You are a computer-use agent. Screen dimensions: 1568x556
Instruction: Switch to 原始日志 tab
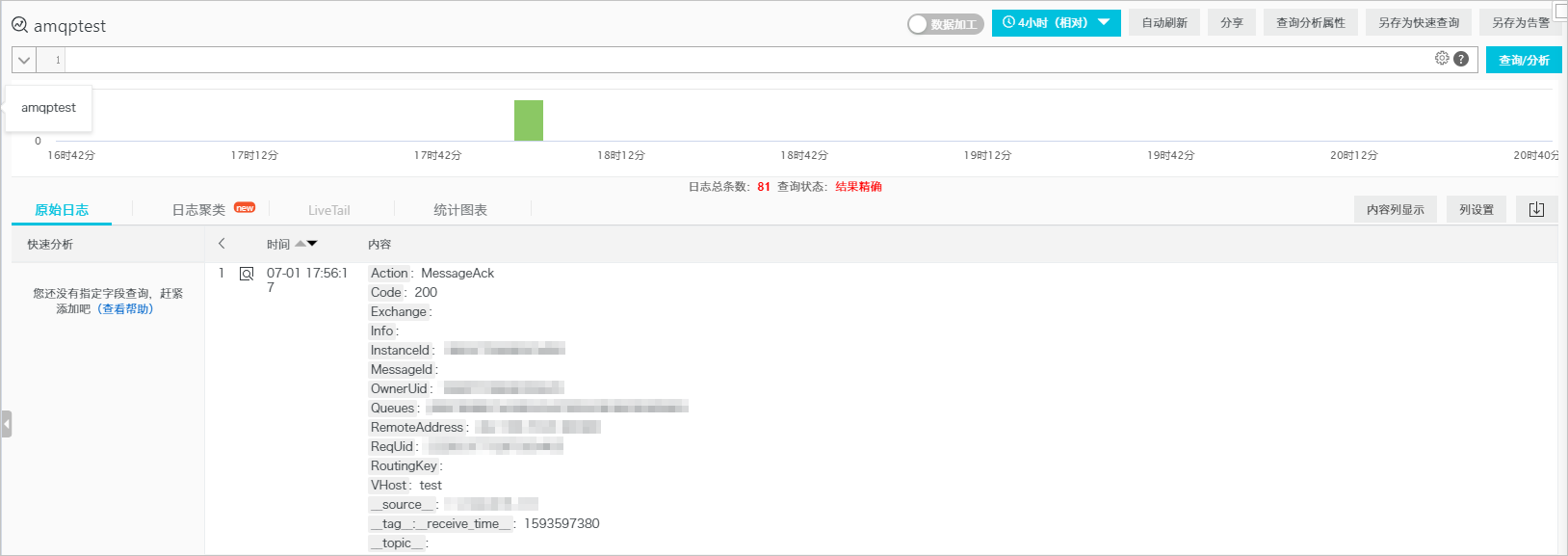coord(62,210)
